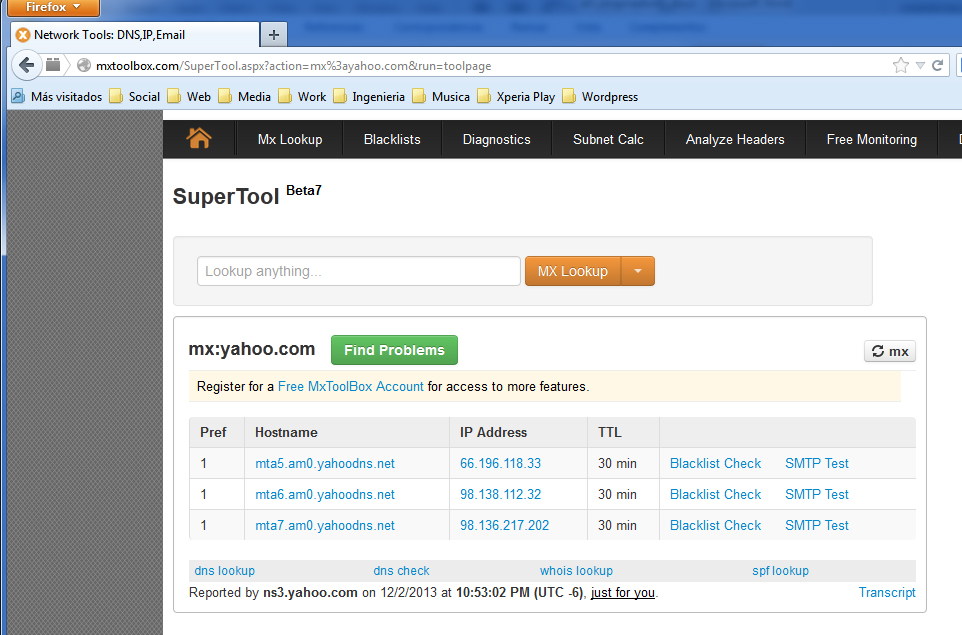
Task: Click the mx:yahoo.com result heading
Action: pos(252,348)
